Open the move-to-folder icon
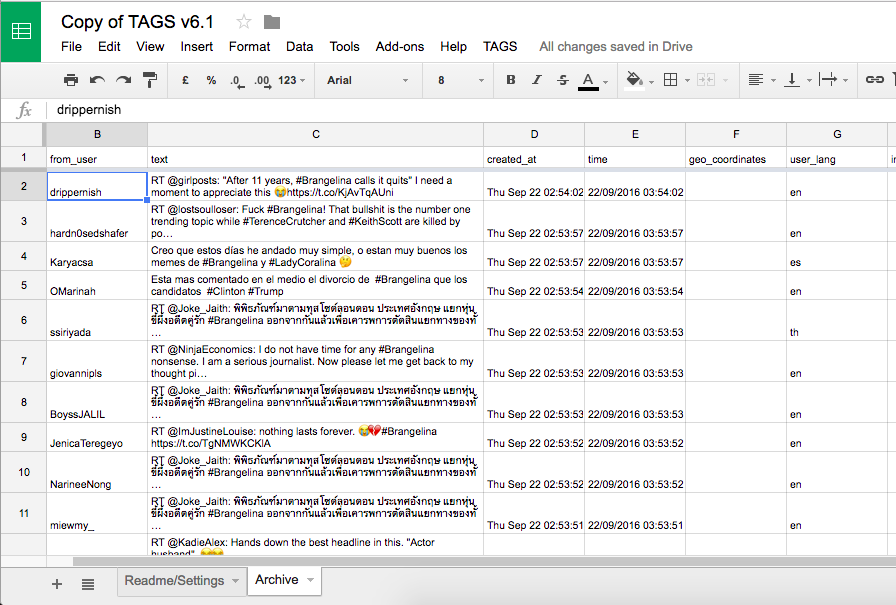 272,22
